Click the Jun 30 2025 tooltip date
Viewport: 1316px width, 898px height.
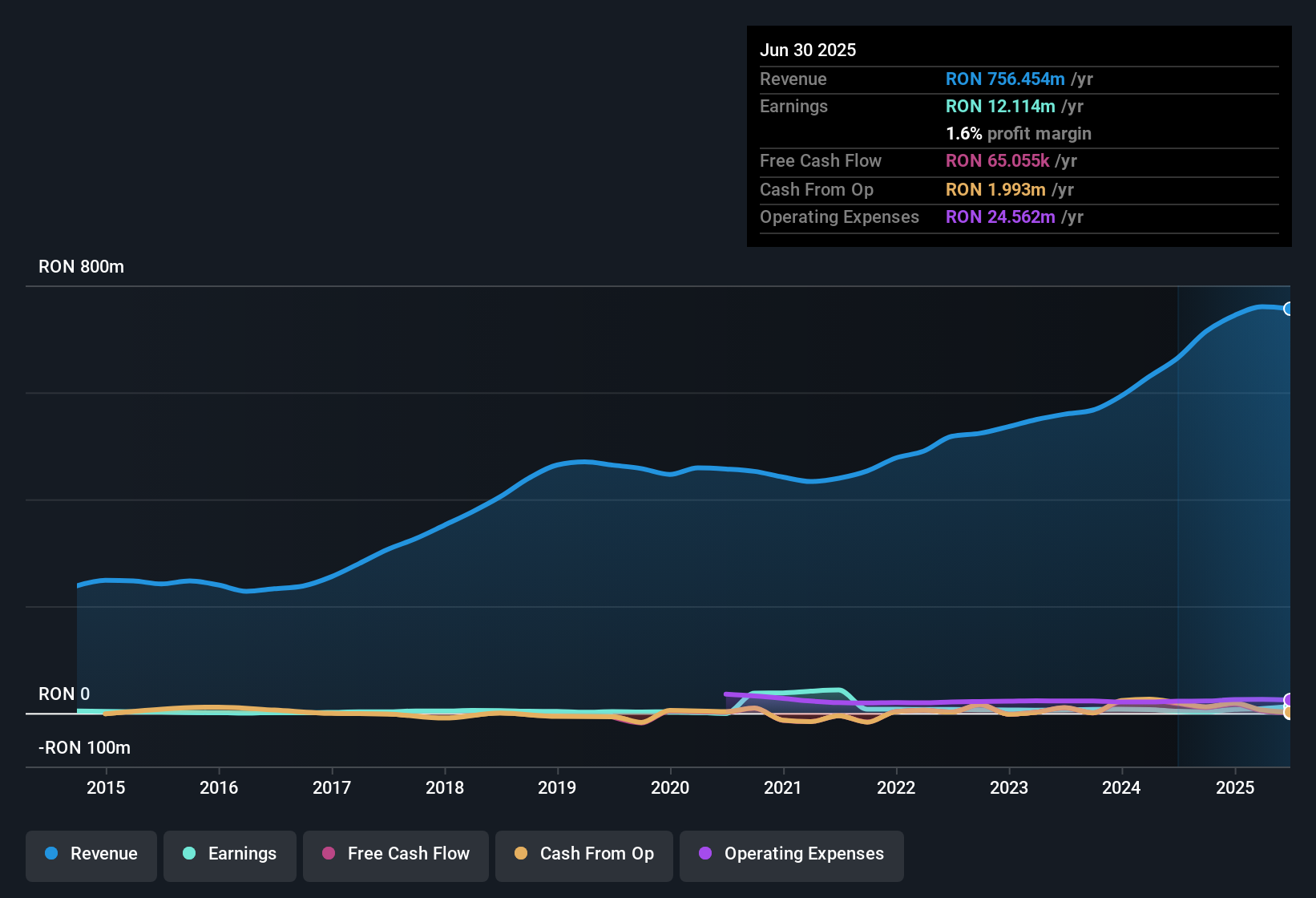pyautogui.click(x=808, y=50)
